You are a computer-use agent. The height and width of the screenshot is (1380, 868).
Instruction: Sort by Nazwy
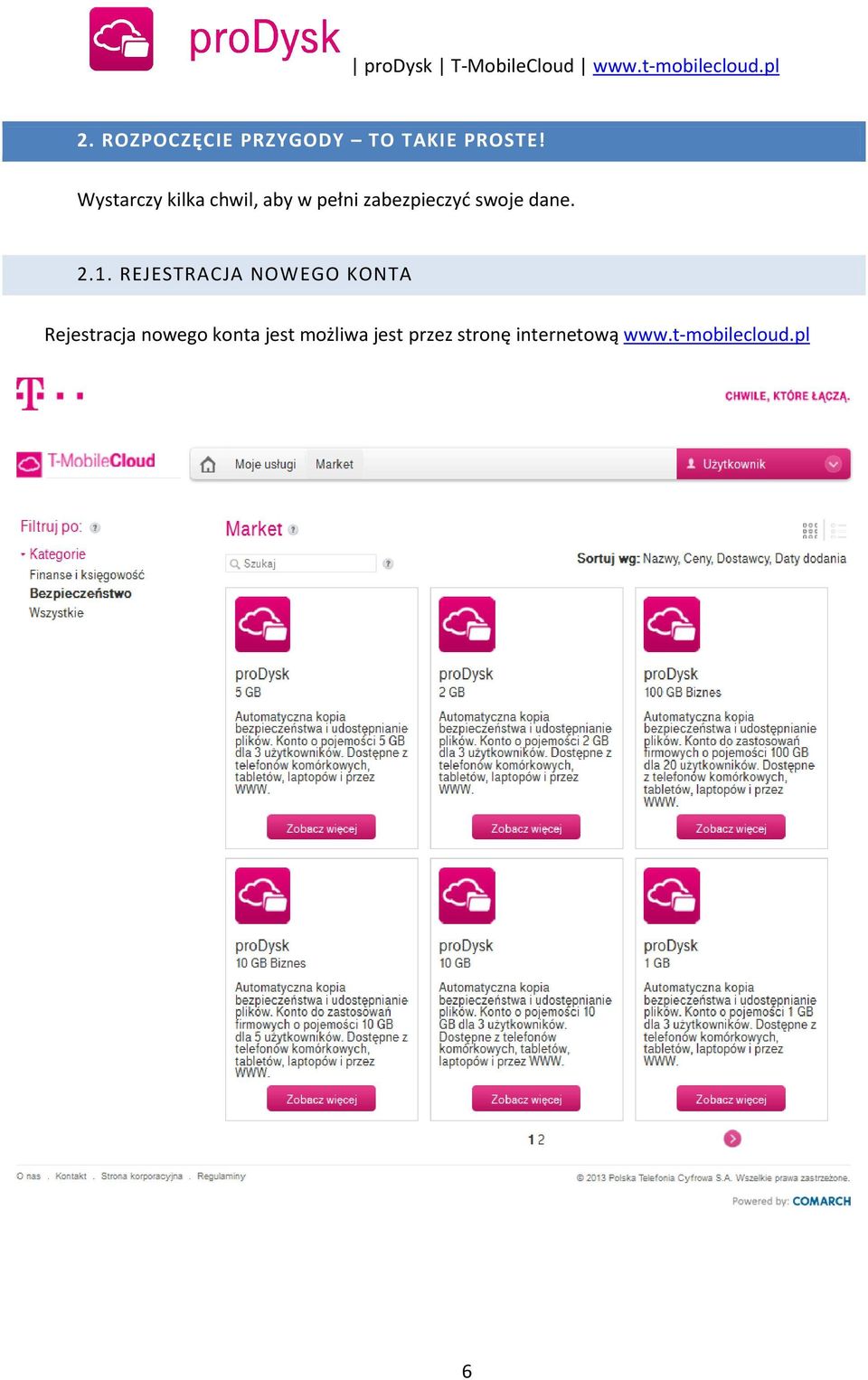(661, 559)
